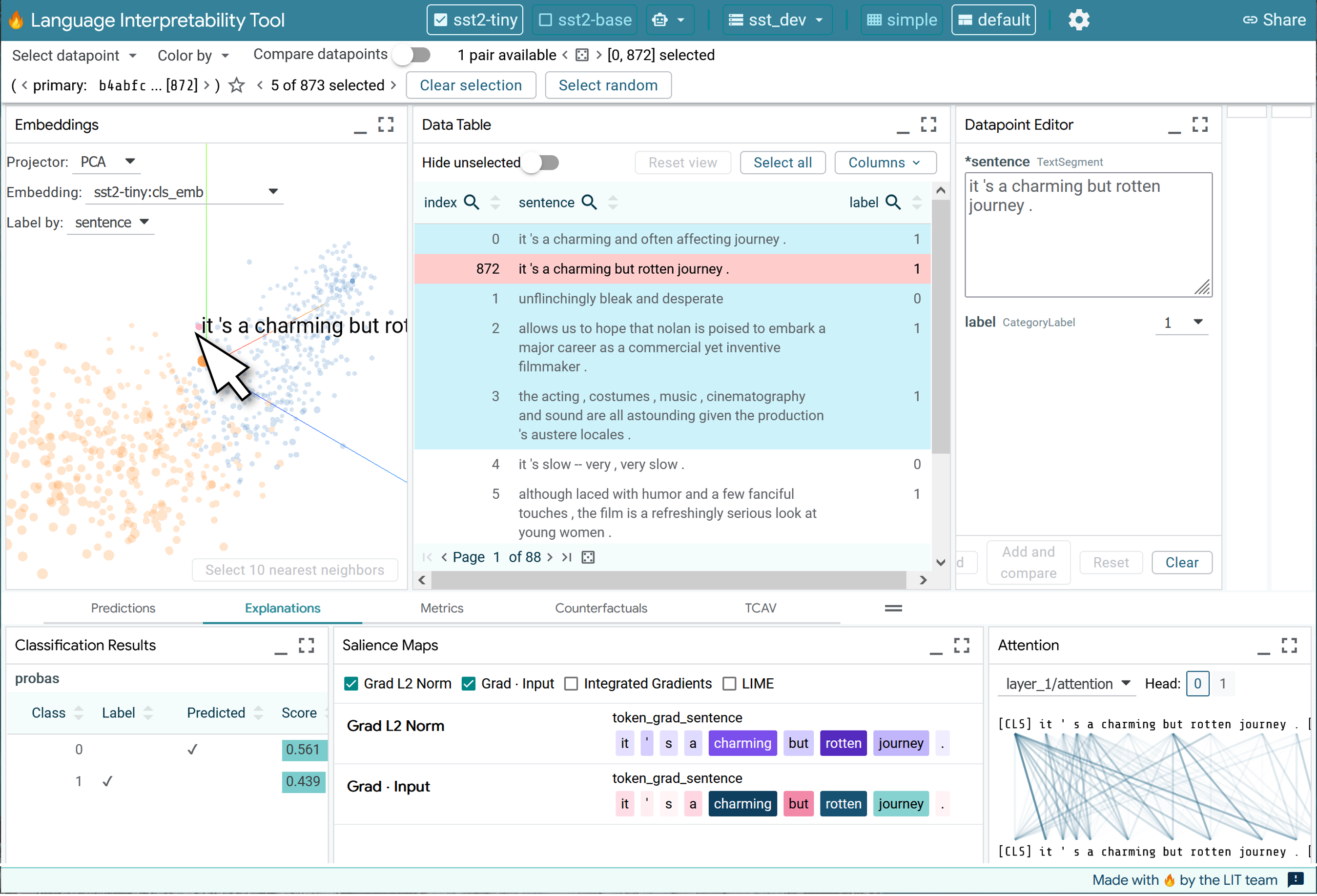This screenshot has width=1317, height=896.
Task: Check the sst2-base model checkbox
Action: coord(545,20)
